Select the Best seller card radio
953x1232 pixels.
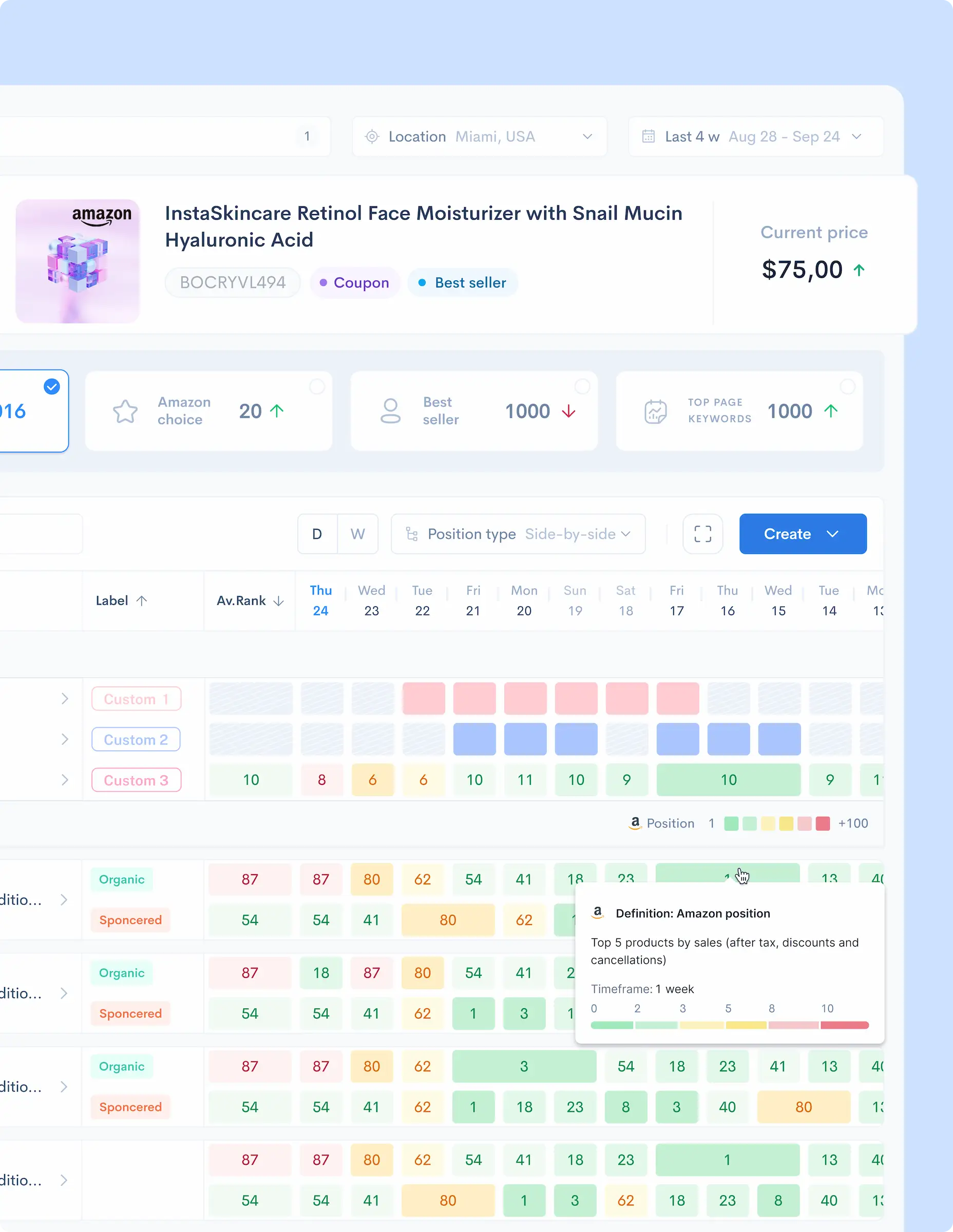click(x=582, y=387)
